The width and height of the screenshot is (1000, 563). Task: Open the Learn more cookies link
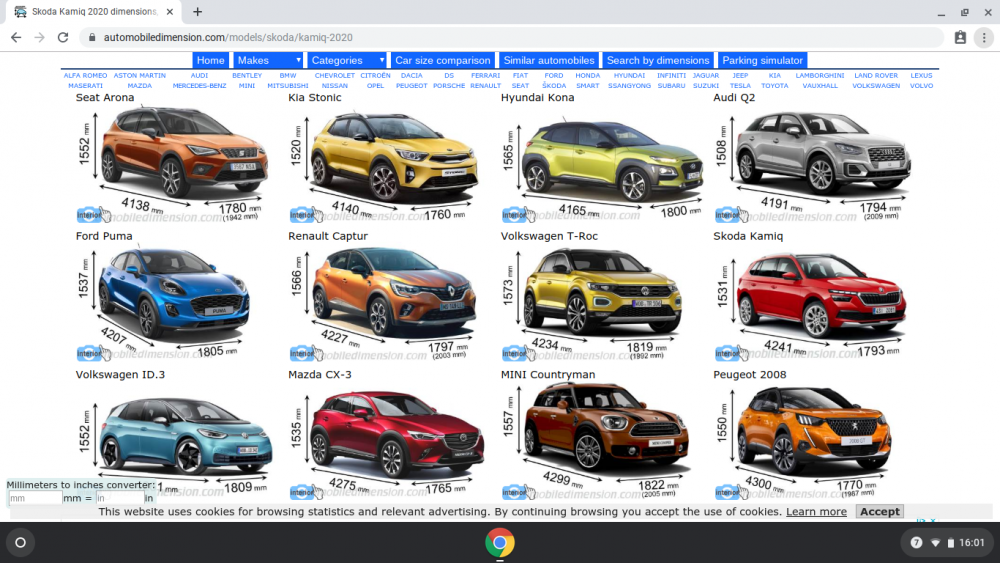click(x=816, y=511)
